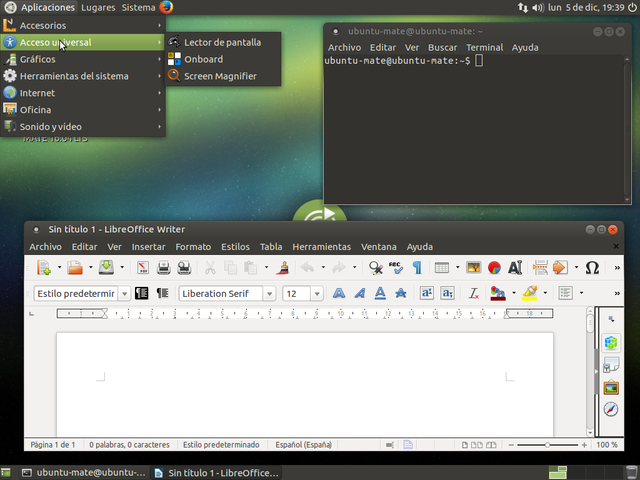640x480 pixels.
Task: Insert a text box icon
Action: coord(515,268)
